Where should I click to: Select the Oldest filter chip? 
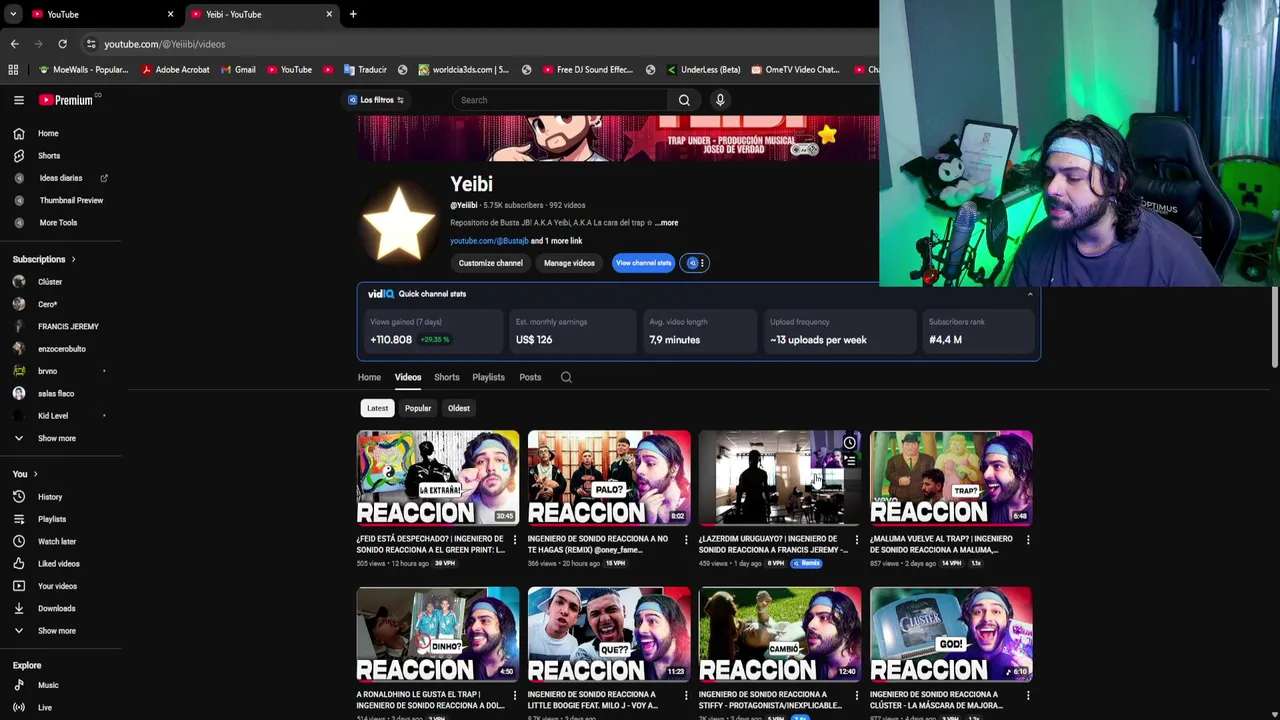click(459, 408)
